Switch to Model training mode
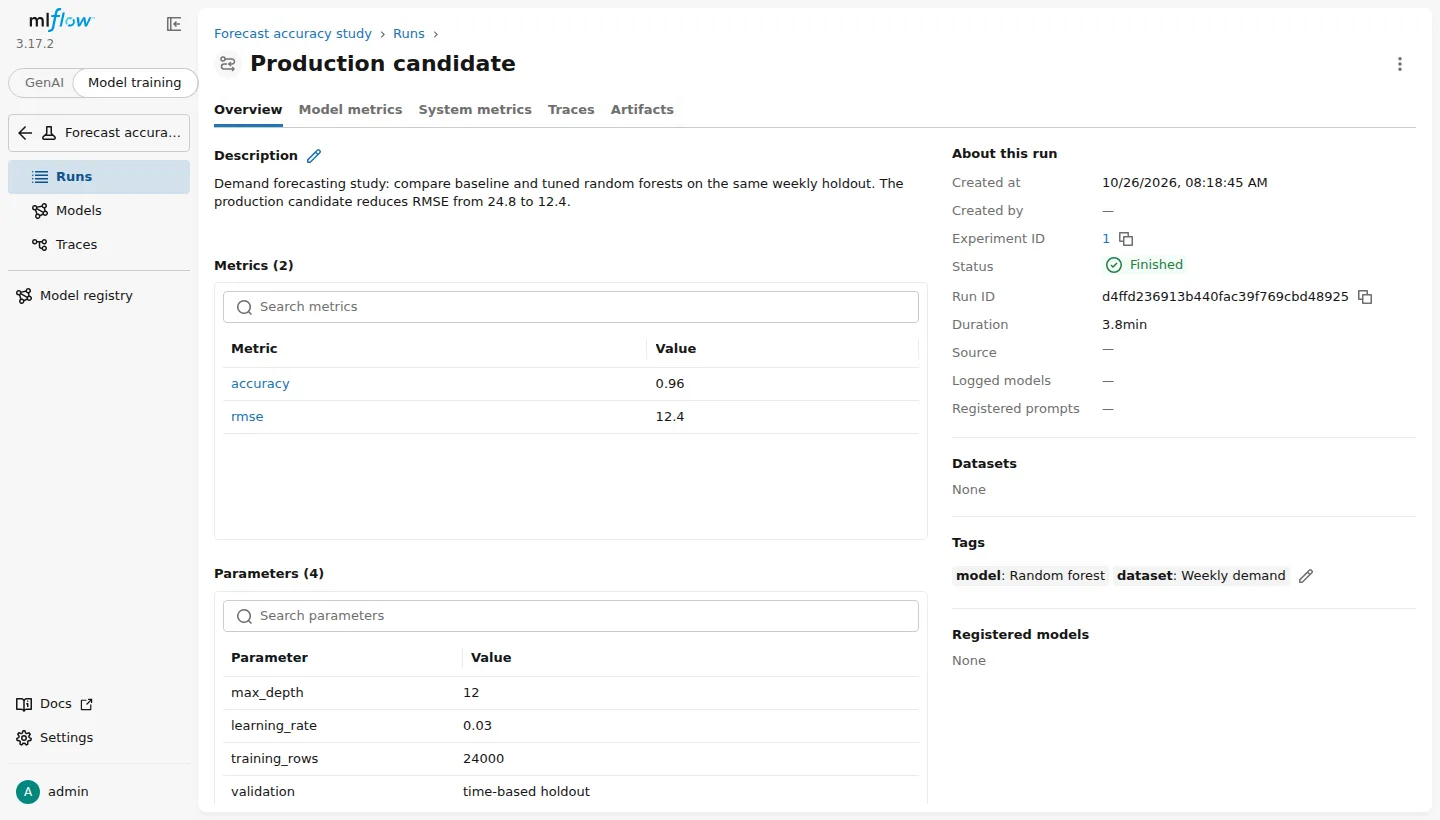Image resolution: width=1440 pixels, height=820 pixels. pyautogui.click(x=135, y=83)
